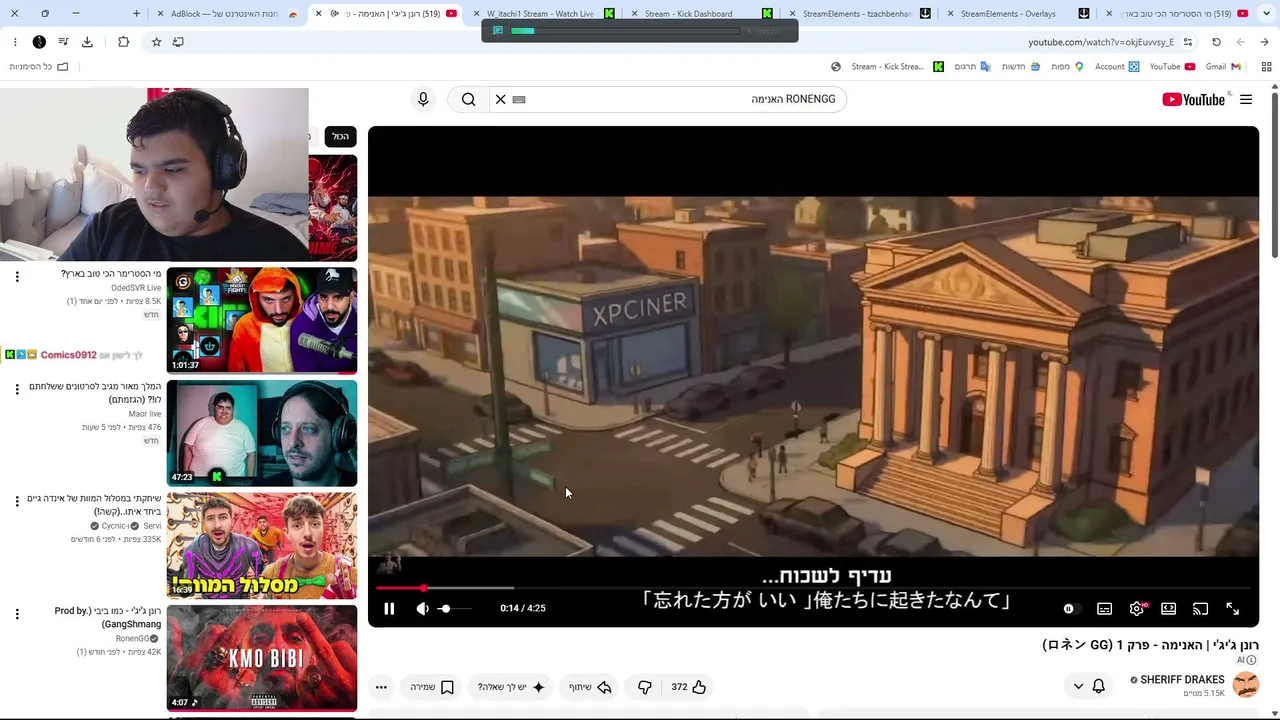Viewport: 1280px width, 720px height.
Task: Bookmark this page with the star icon
Action: [156, 42]
